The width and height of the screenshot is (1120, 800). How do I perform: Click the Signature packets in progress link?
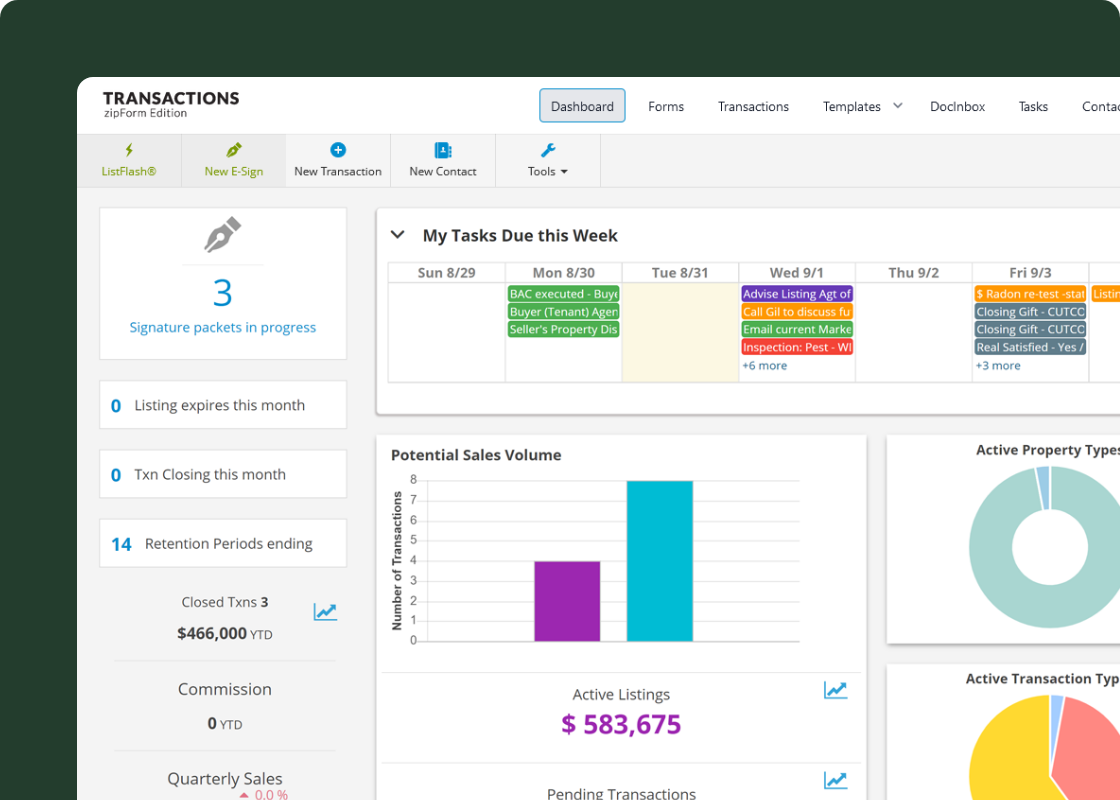[223, 327]
